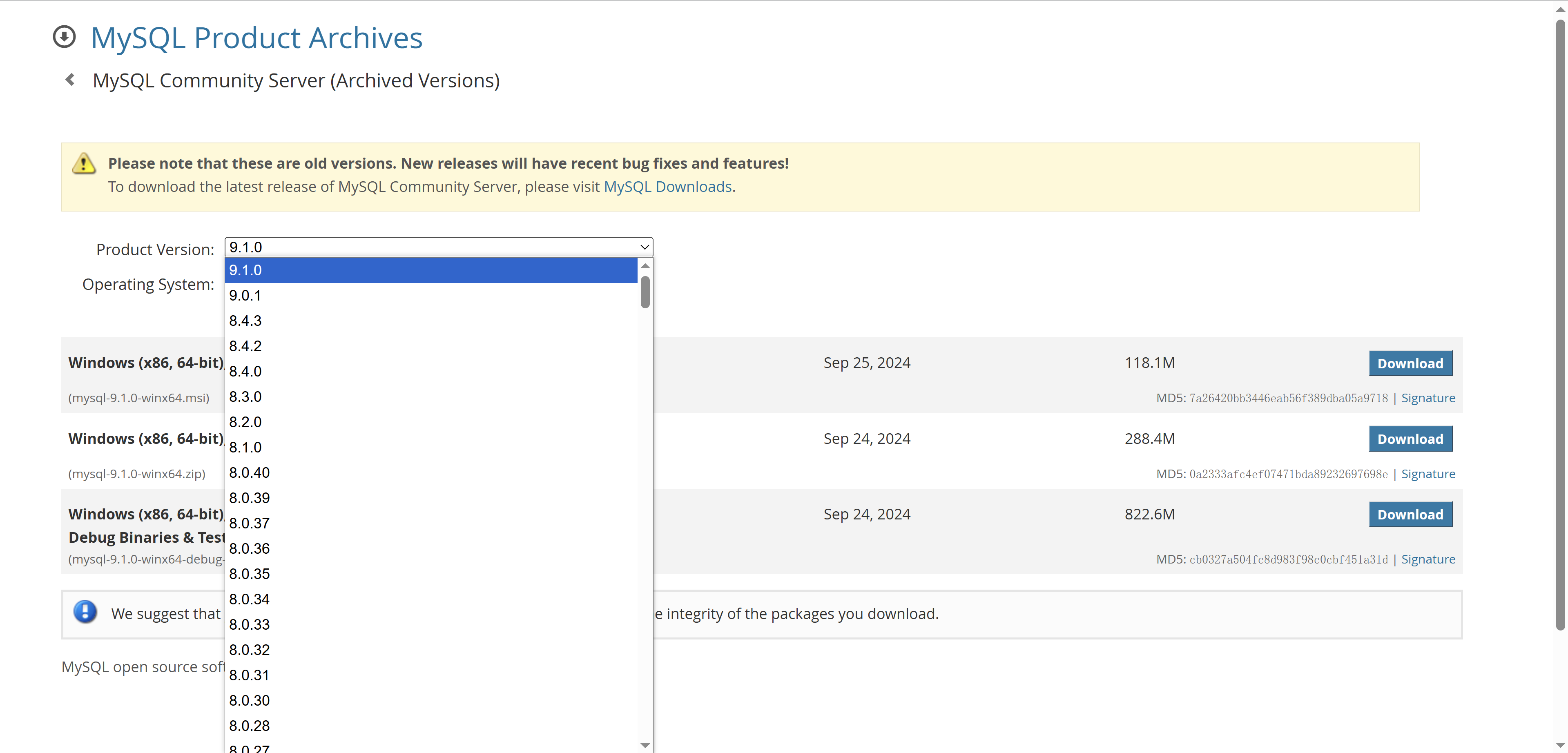This screenshot has height=753, width=1568.
Task: Click the version list scrollbar thumb
Action: coord(645,292)
